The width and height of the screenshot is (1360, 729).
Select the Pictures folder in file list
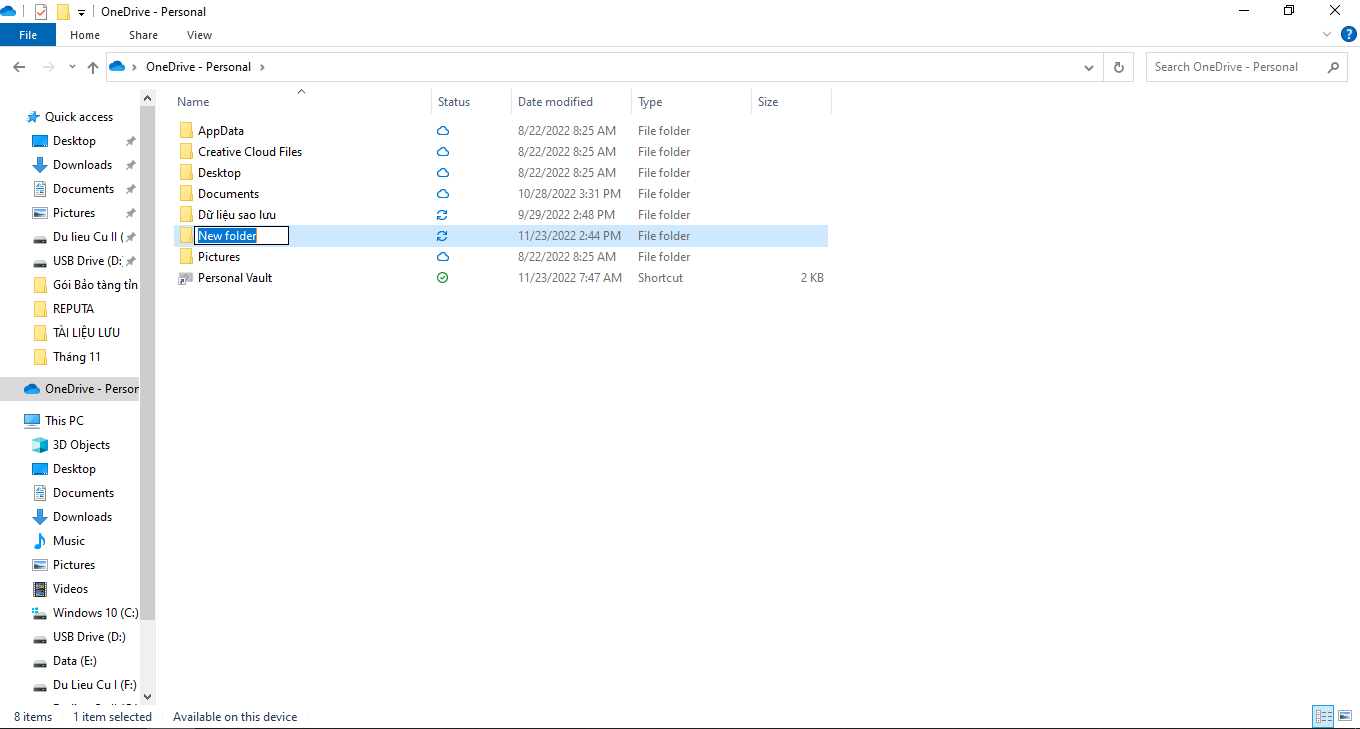coord(219,257)
